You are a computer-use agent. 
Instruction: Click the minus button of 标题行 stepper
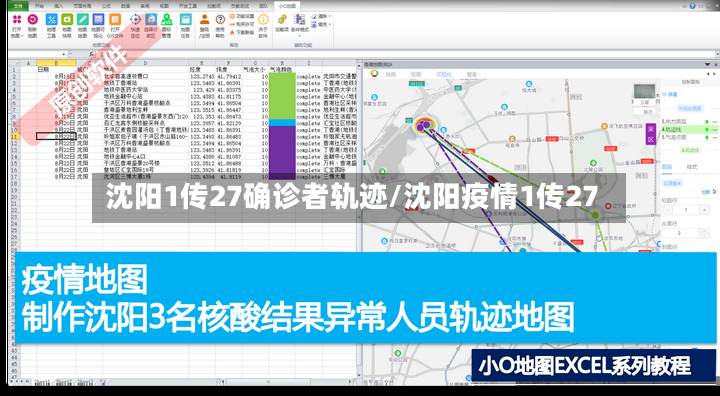[667, 209]
